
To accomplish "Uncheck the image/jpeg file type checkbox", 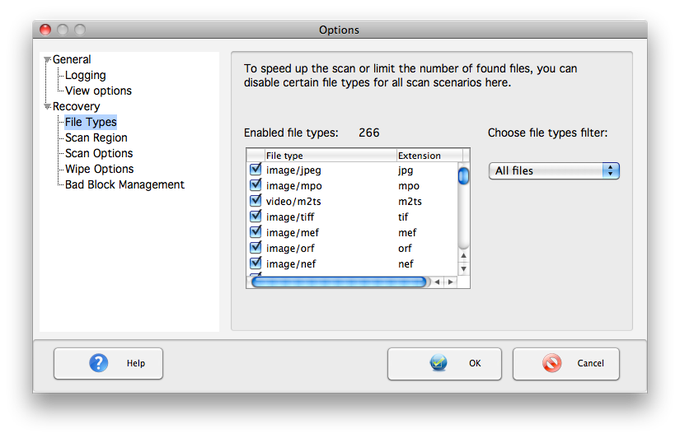I will 255,169.
